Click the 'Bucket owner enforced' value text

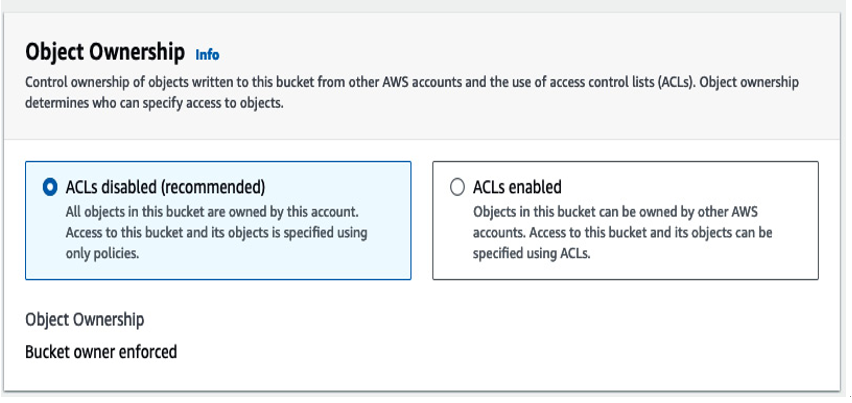coord(101,352)
